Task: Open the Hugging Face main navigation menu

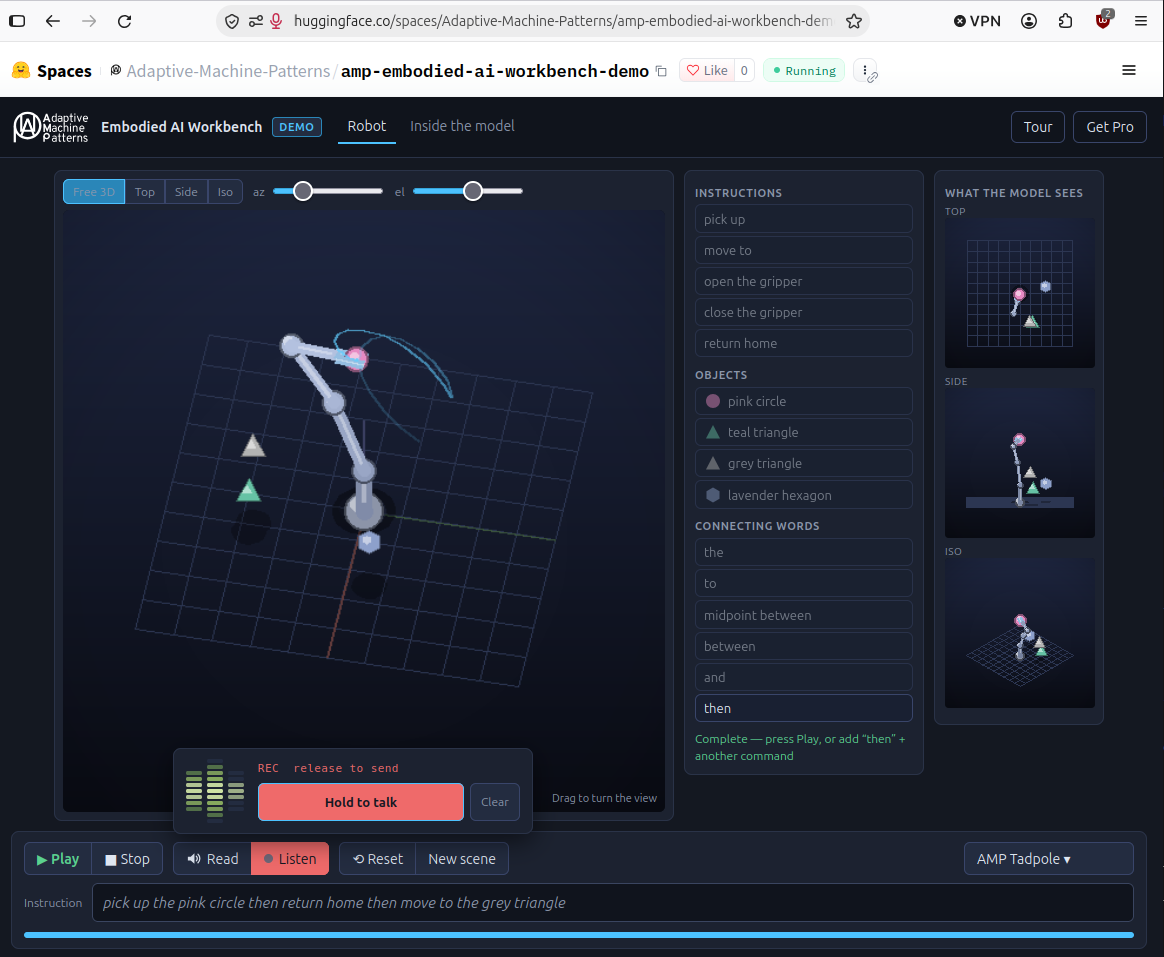Action: click(x=1128, y=71)
